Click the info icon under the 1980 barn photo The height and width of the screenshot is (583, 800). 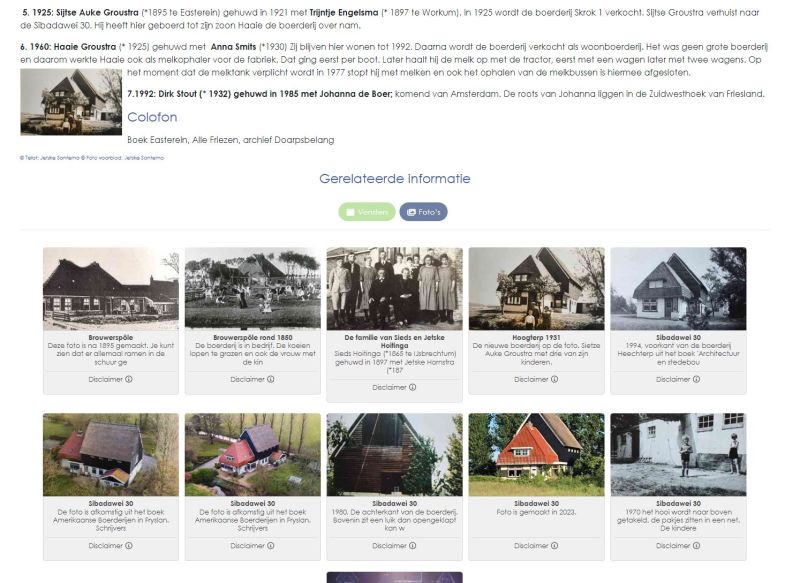(412, 546)
